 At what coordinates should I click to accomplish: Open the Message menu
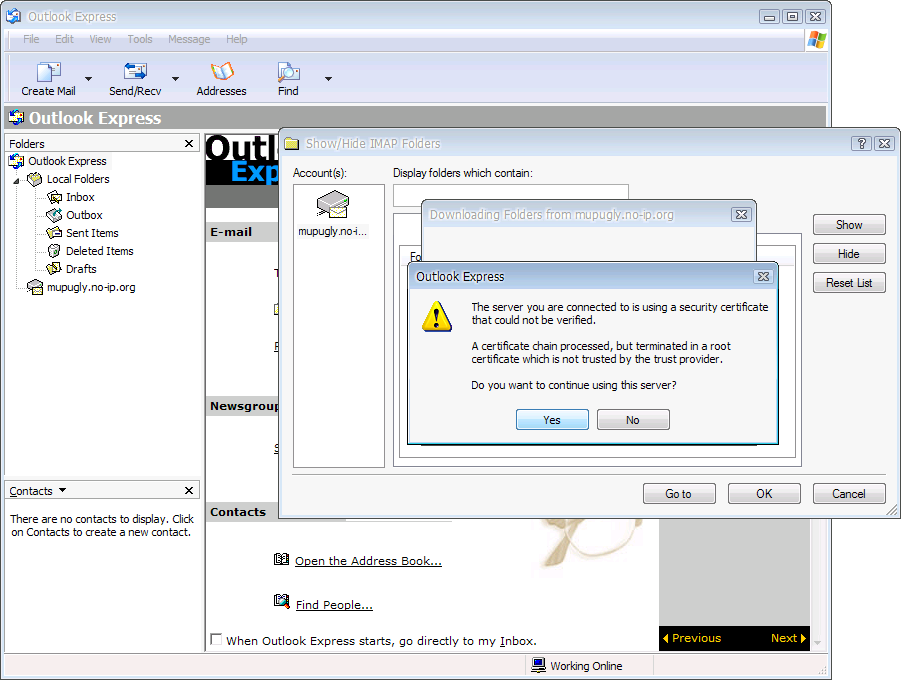click(189, 39)
